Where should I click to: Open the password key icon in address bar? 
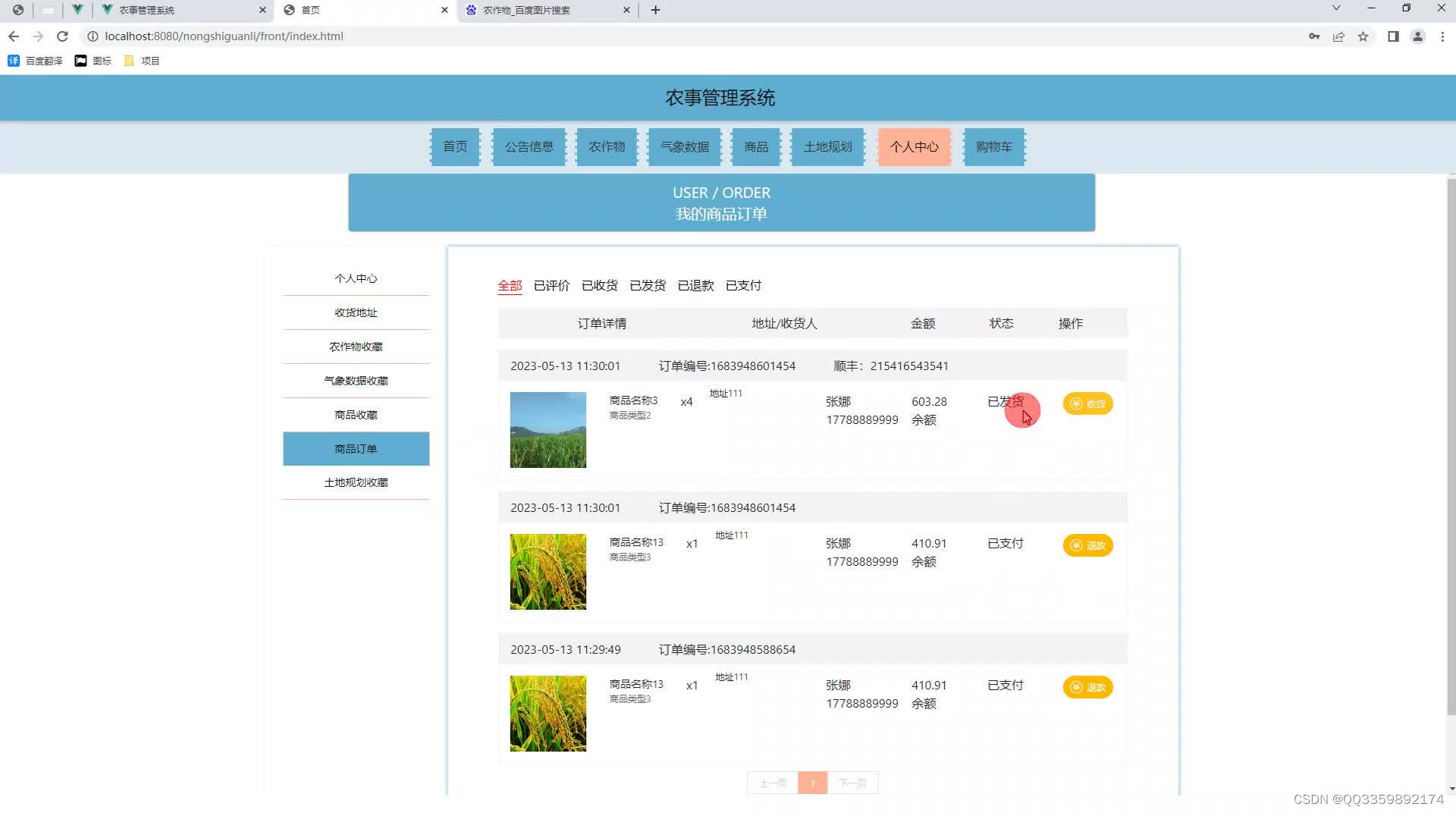tap(1314, 36)
